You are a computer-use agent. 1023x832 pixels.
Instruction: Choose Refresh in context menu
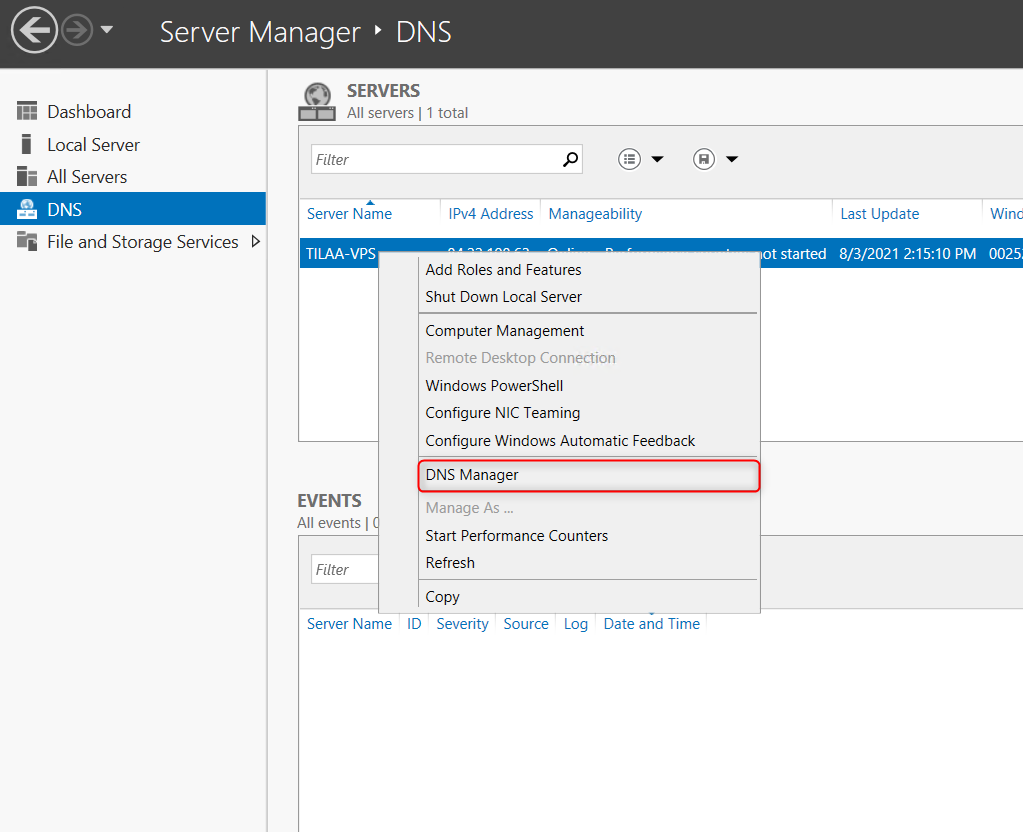click(x=450, y=563)
